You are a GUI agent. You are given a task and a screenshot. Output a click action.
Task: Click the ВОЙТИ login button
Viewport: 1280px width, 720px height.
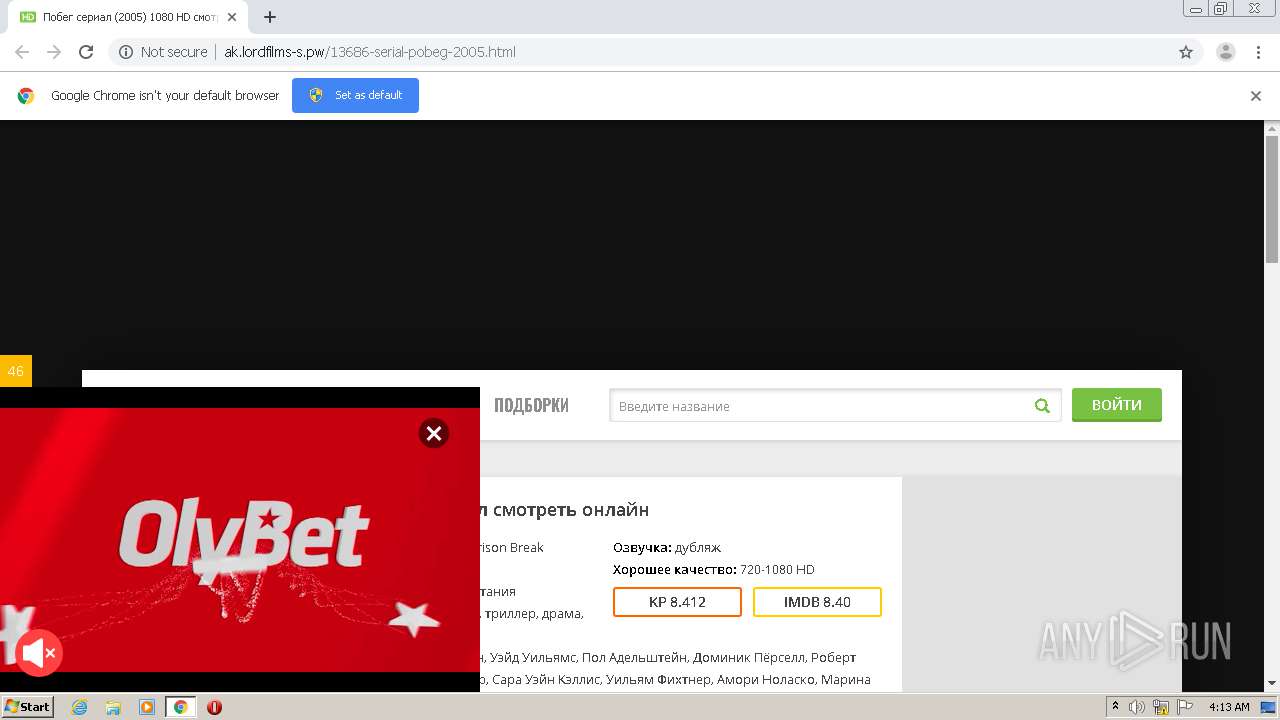coord(1117,405)
